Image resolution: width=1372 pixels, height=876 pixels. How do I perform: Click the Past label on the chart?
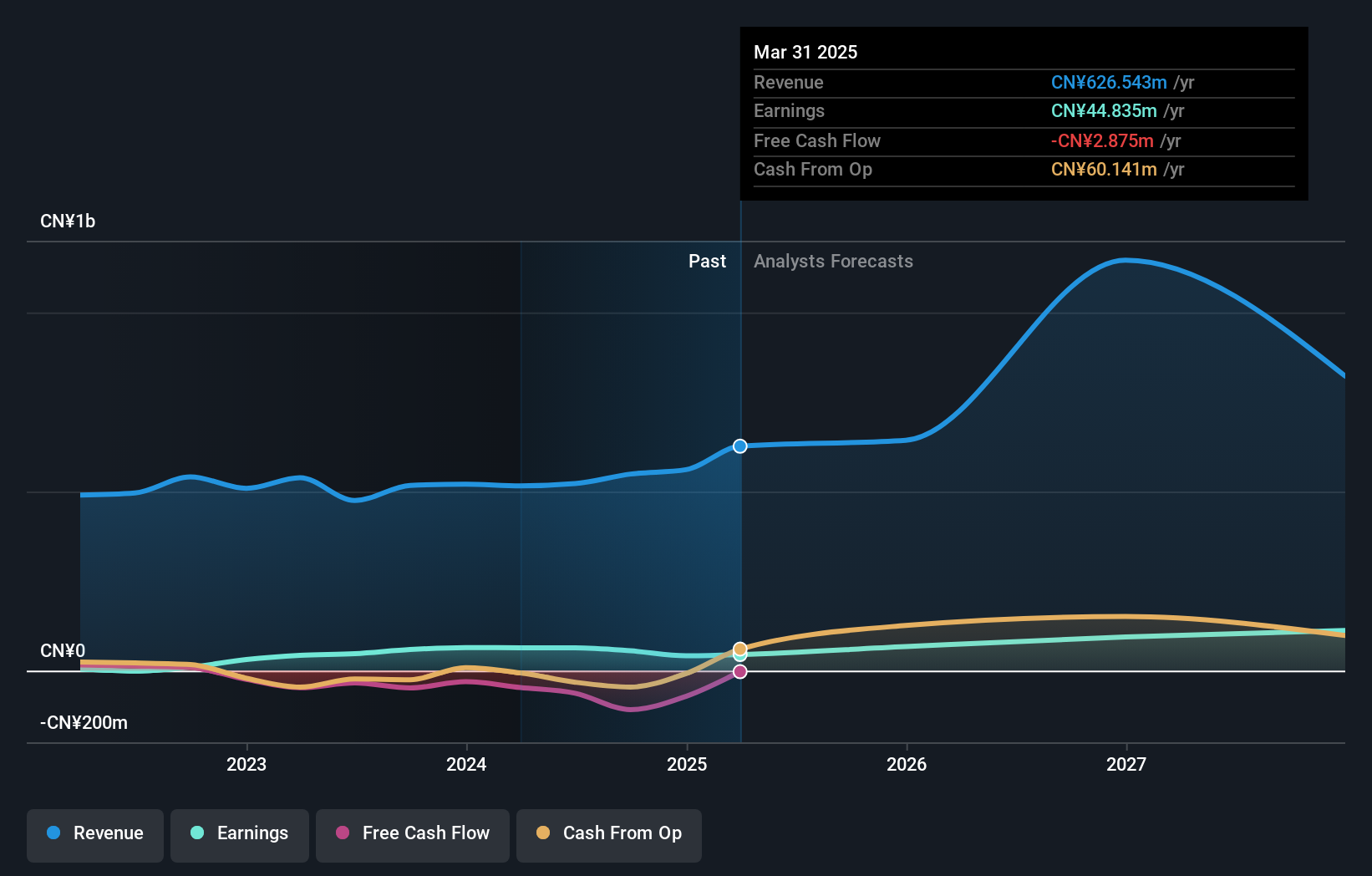(x=707, y=262)
